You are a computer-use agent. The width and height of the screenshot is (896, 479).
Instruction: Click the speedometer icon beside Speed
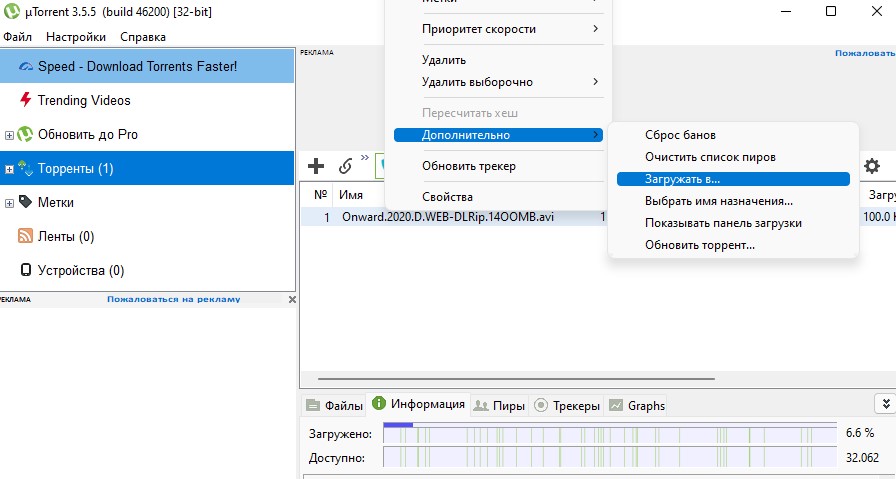26,66
